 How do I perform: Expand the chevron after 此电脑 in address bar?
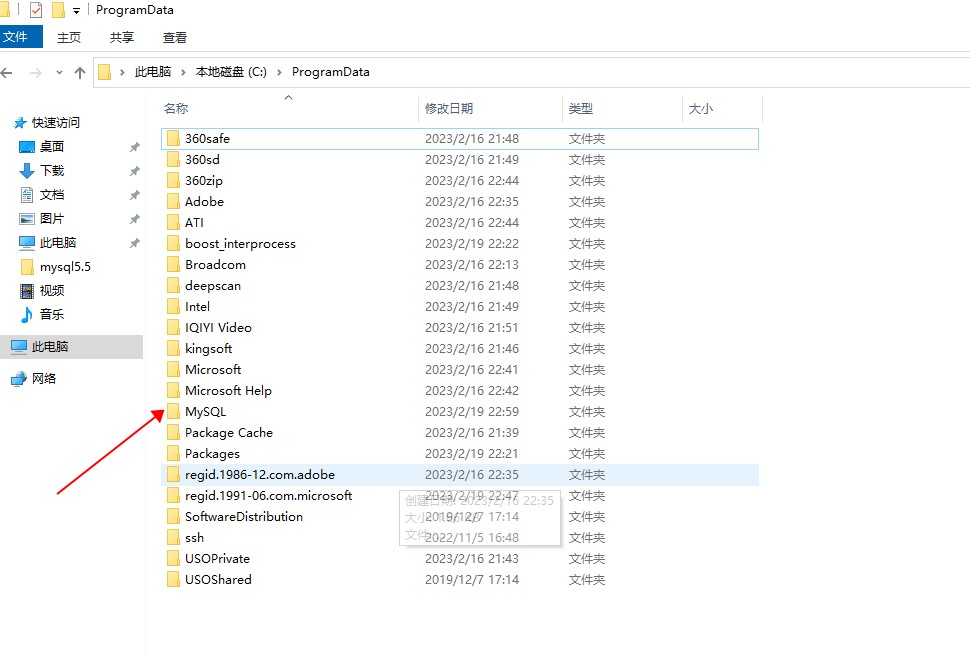point(183,72)
